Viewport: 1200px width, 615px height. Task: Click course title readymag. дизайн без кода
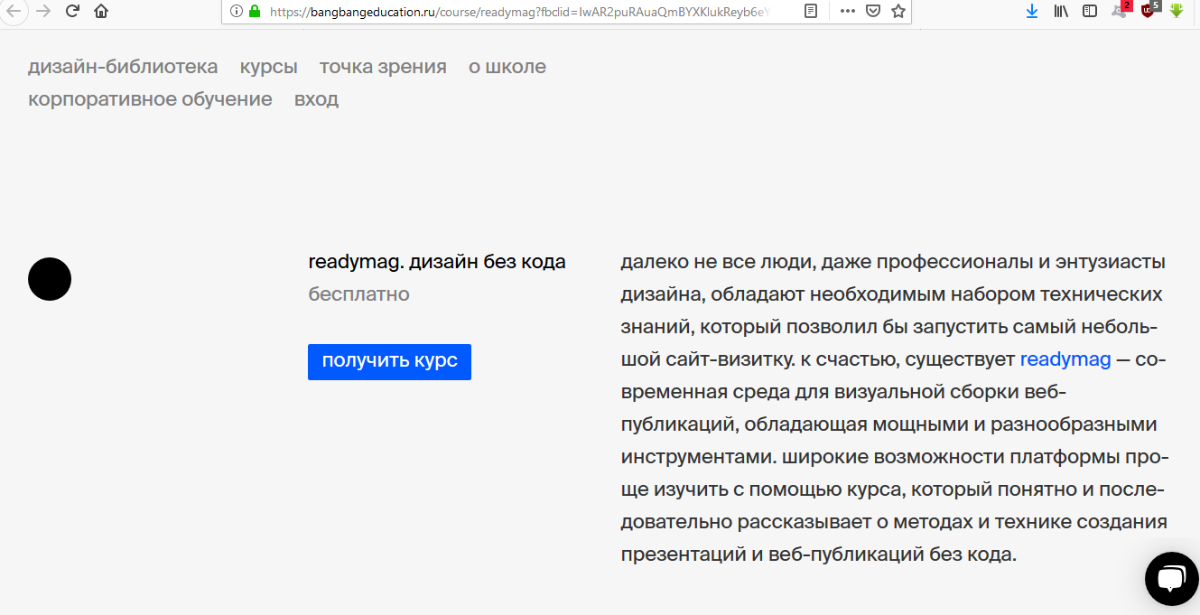(x=437, y=262)
